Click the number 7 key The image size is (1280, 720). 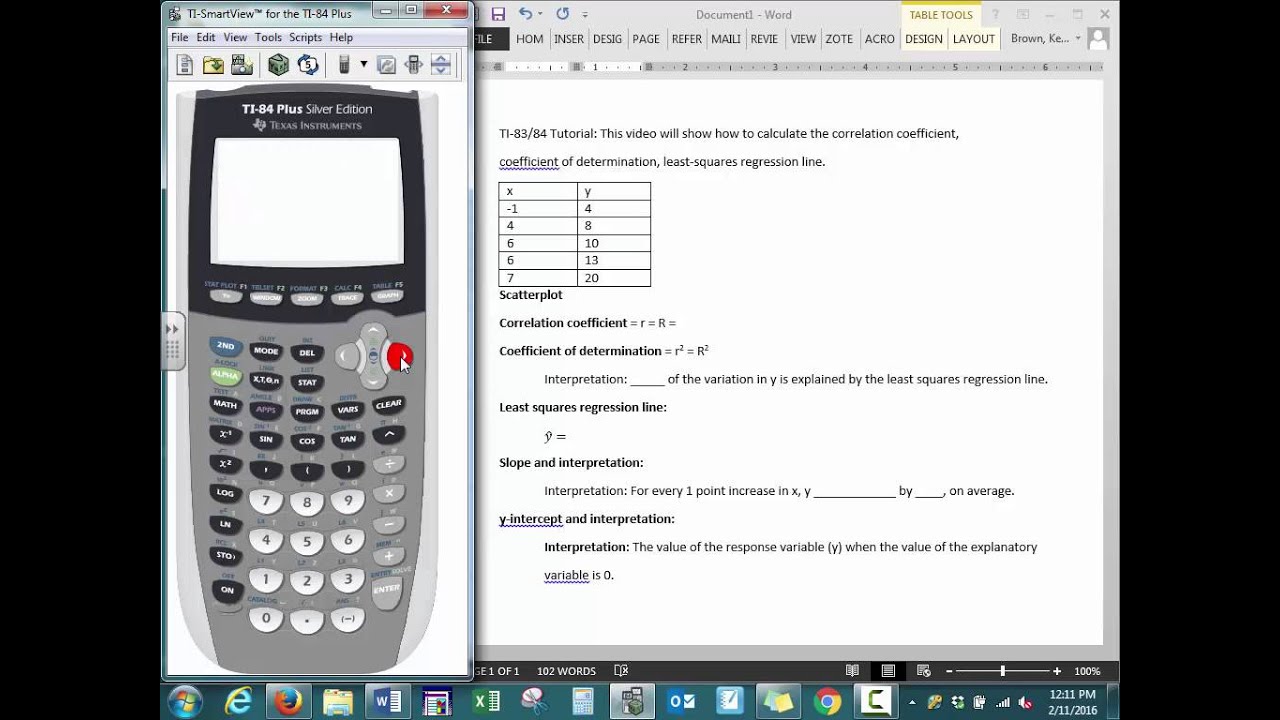(x=266, y=501)
